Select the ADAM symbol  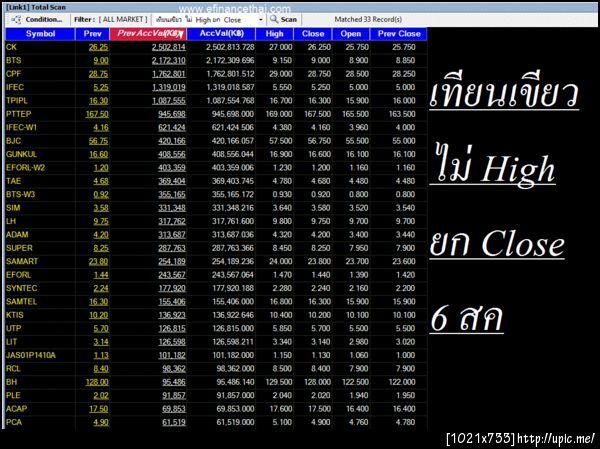point(17,235)
